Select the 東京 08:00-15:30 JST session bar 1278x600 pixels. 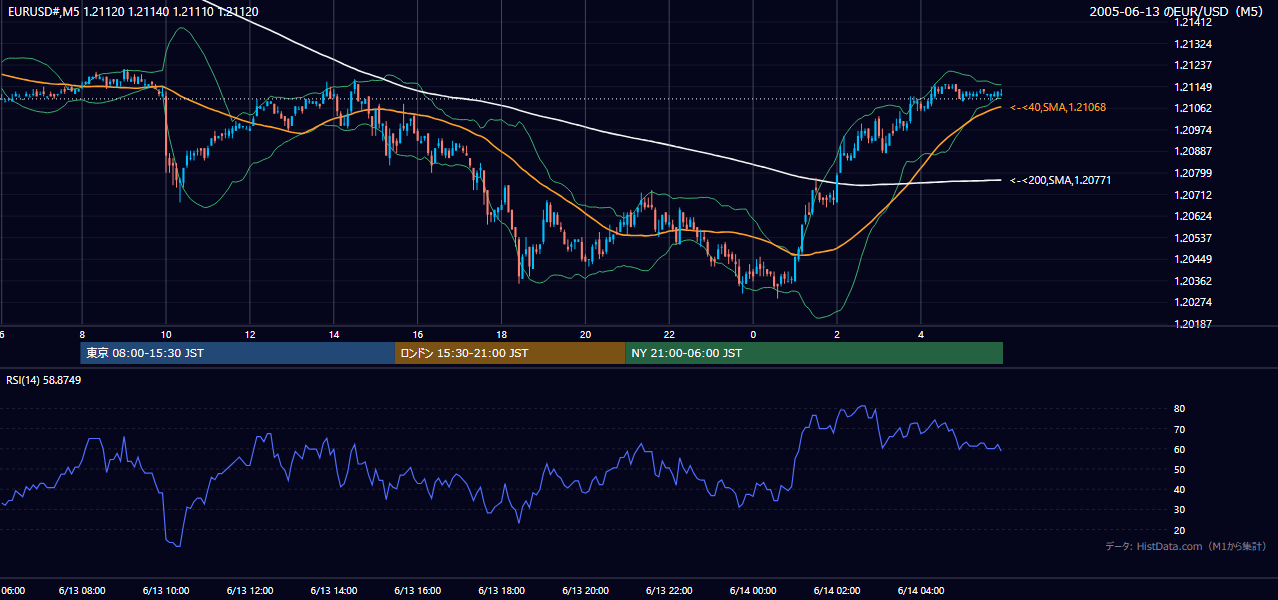pyautogui.click(x=238, y=353)
